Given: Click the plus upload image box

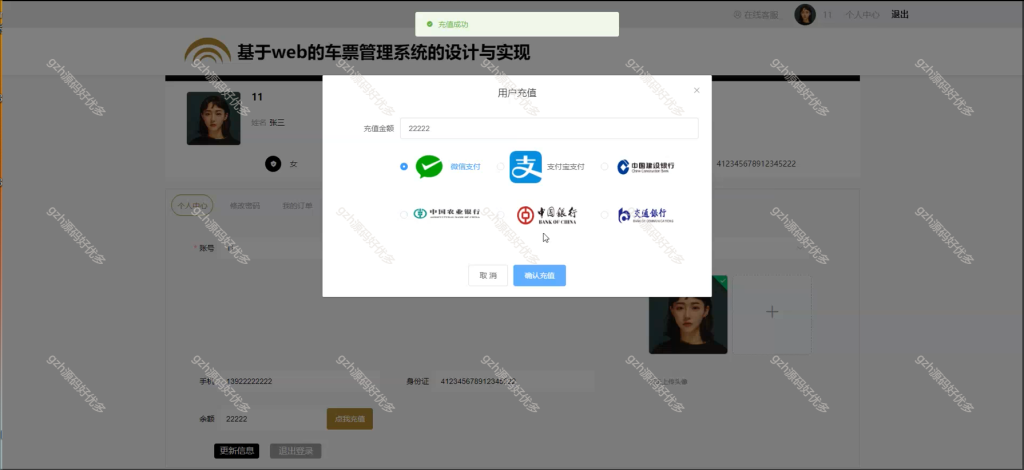Looking at the screenshot, I should tap(772, 315).
